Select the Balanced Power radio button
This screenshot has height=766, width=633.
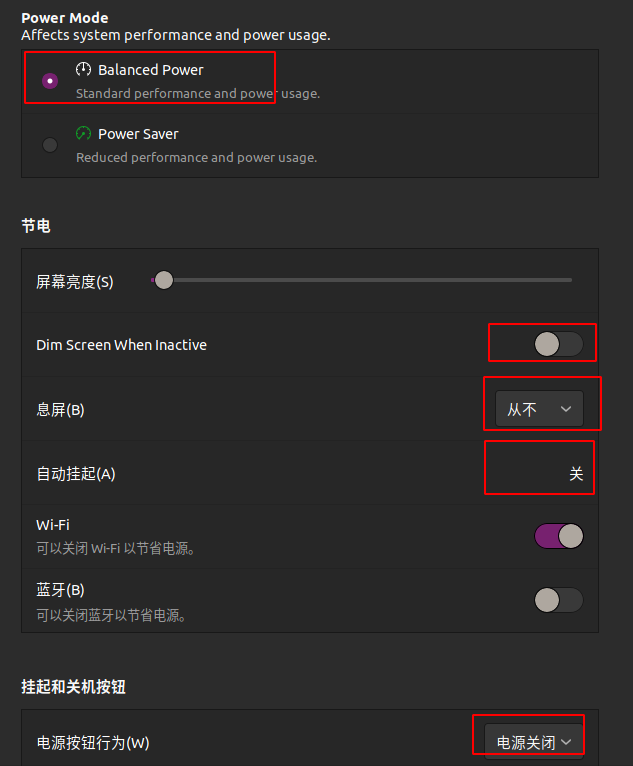click(x=50, y=81)
